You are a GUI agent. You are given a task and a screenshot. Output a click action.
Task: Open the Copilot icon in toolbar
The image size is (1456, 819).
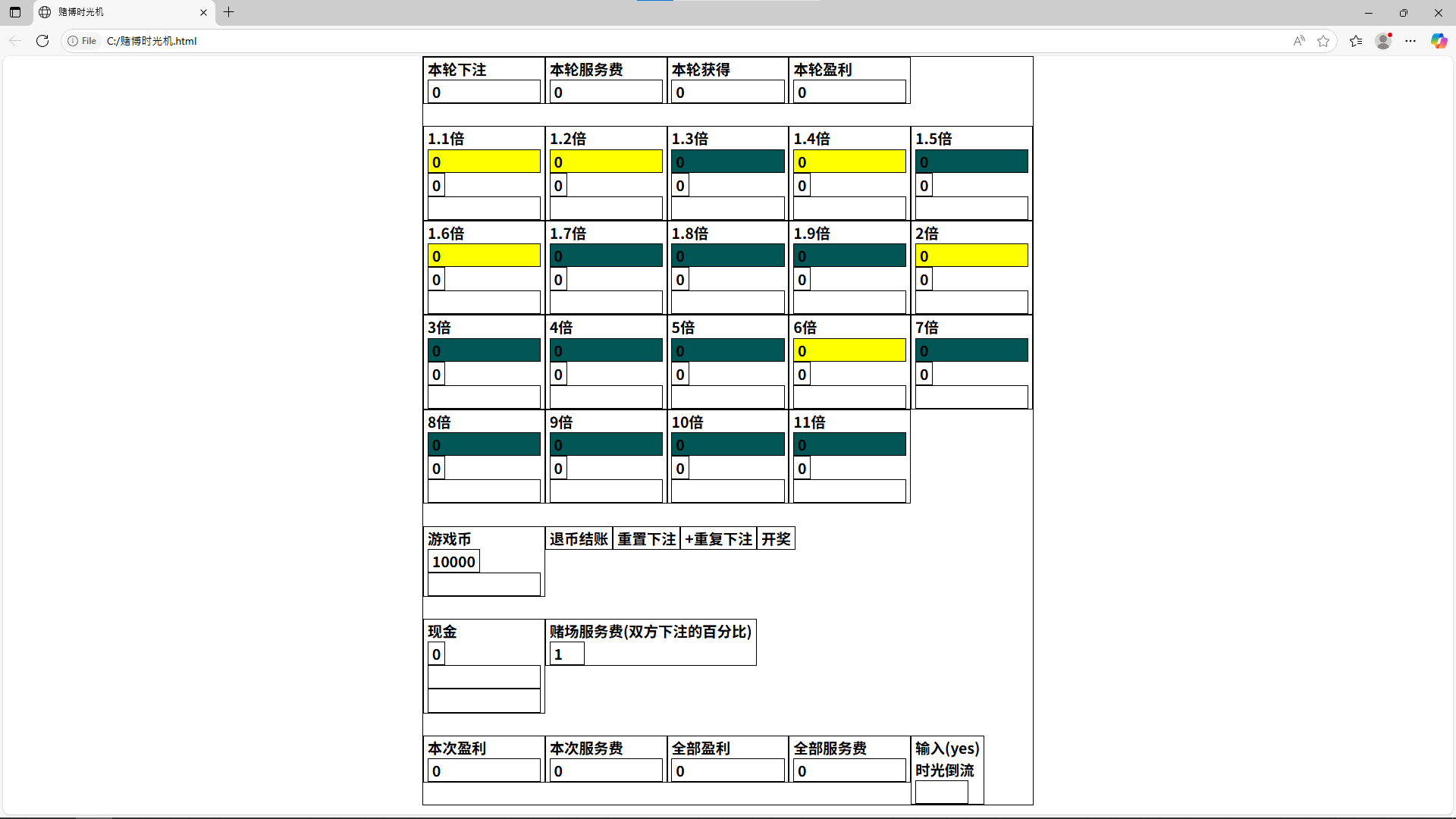tap(1439, 41)
